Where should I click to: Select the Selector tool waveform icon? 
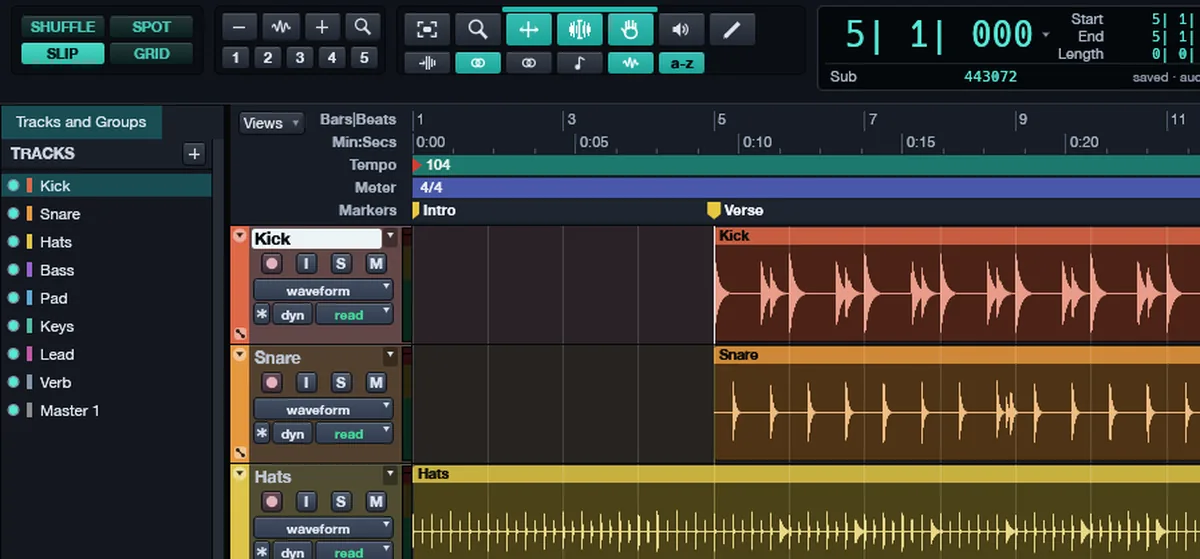[580, 30]
